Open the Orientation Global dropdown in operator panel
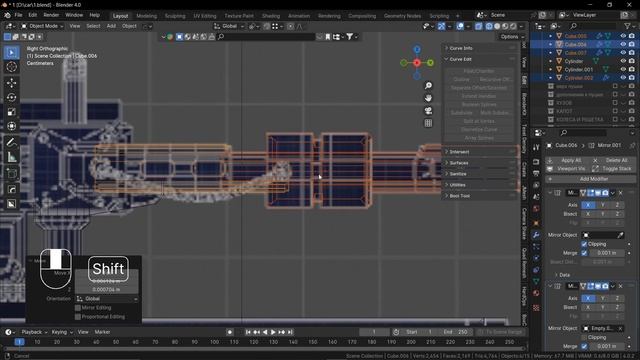The height and width of the screenshot is (360, 640). point(107,299)
